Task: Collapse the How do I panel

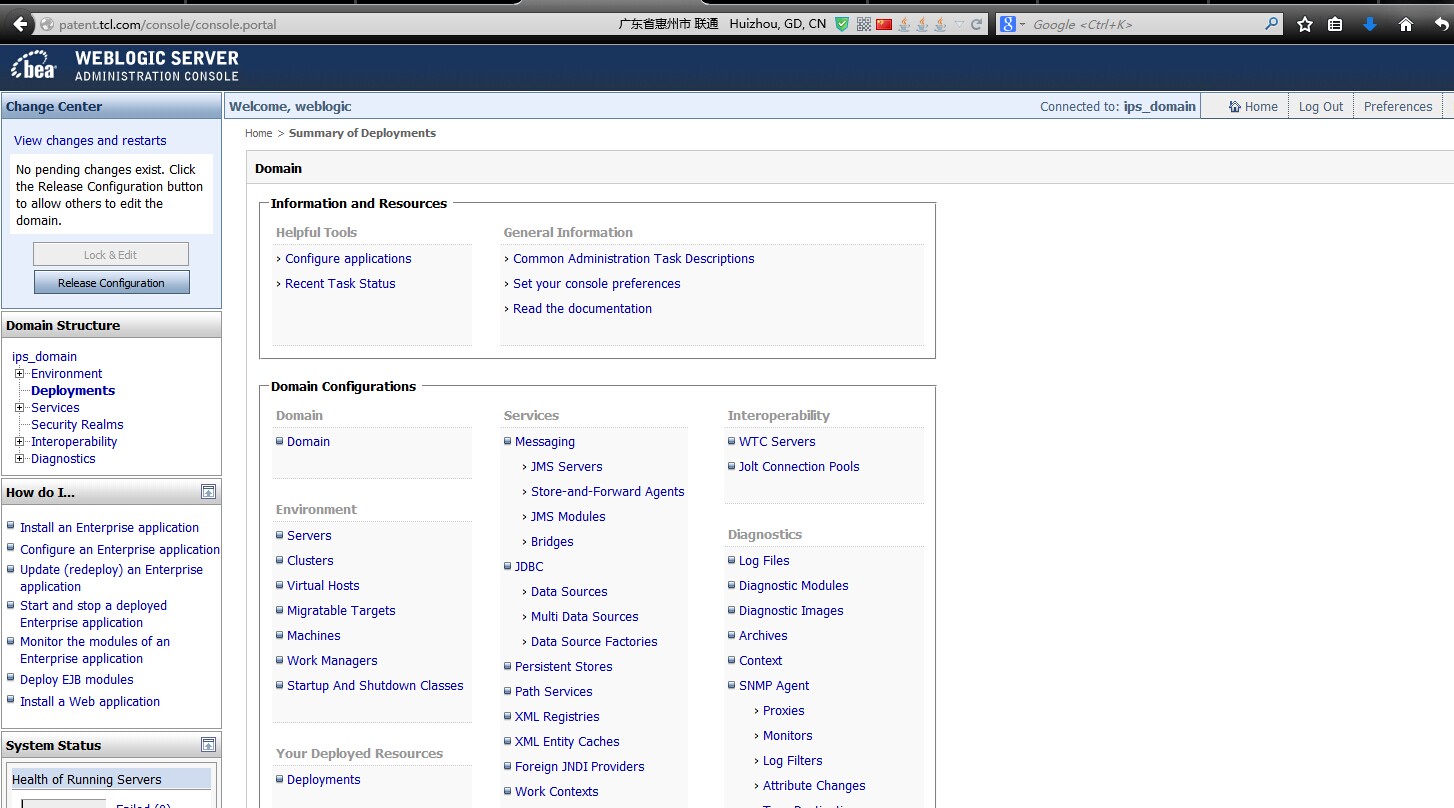Action: (208, 492)
